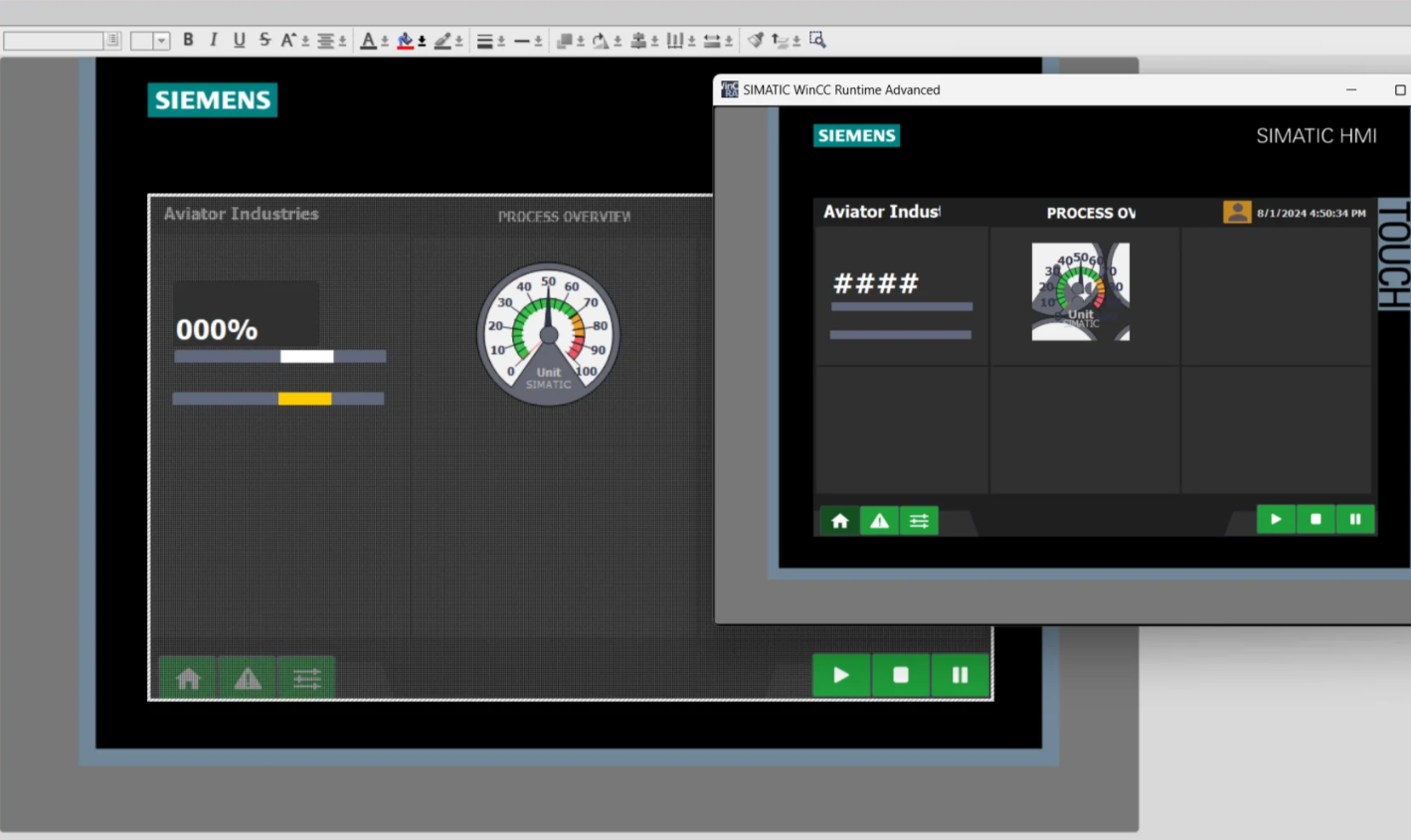This screenshot has height=840, width=1411.
Task: Toggle bold formatting in the toolbar
Action: tap(188, 40)
